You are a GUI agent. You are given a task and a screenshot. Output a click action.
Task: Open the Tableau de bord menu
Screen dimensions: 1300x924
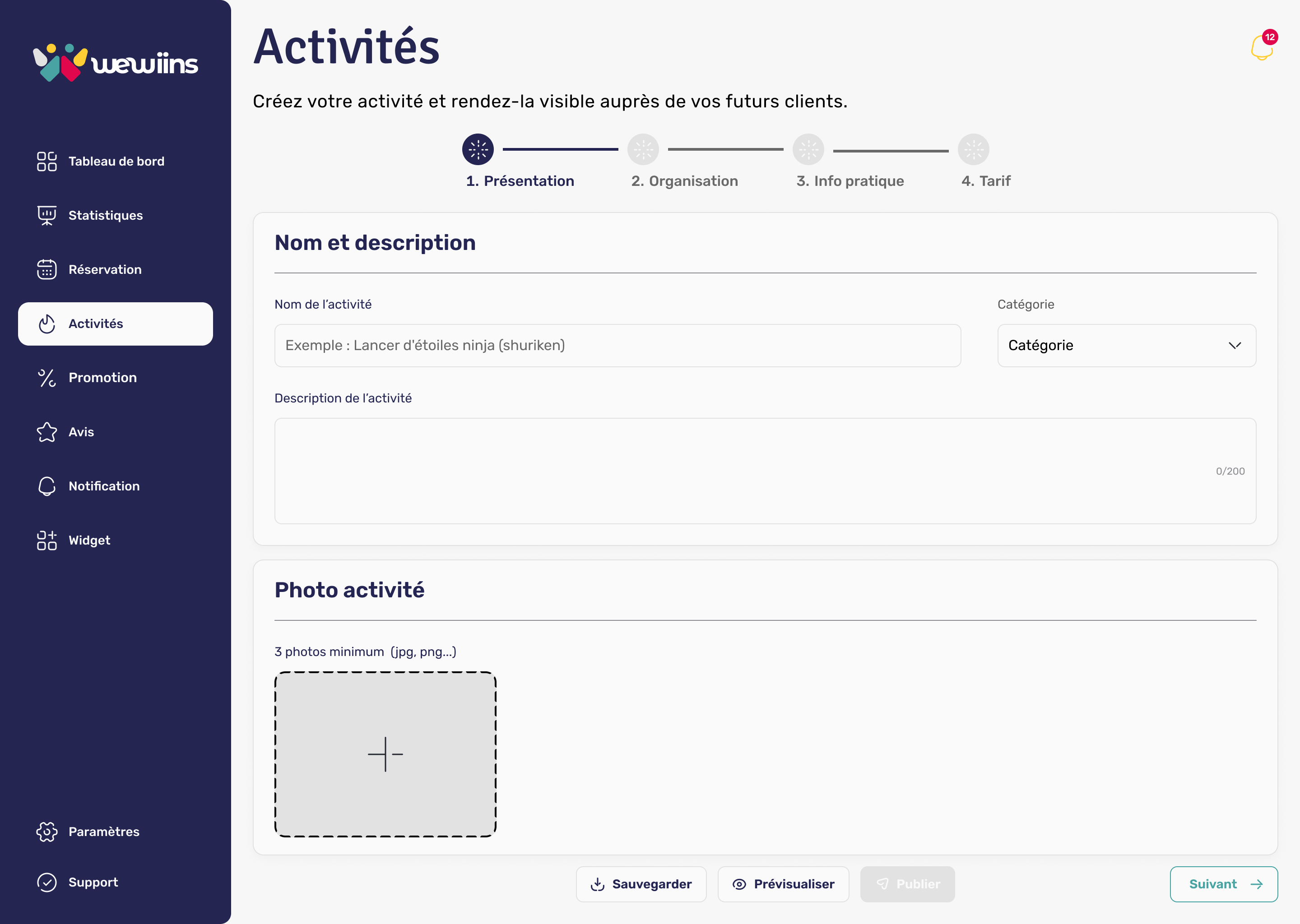[x=116, y=162]
